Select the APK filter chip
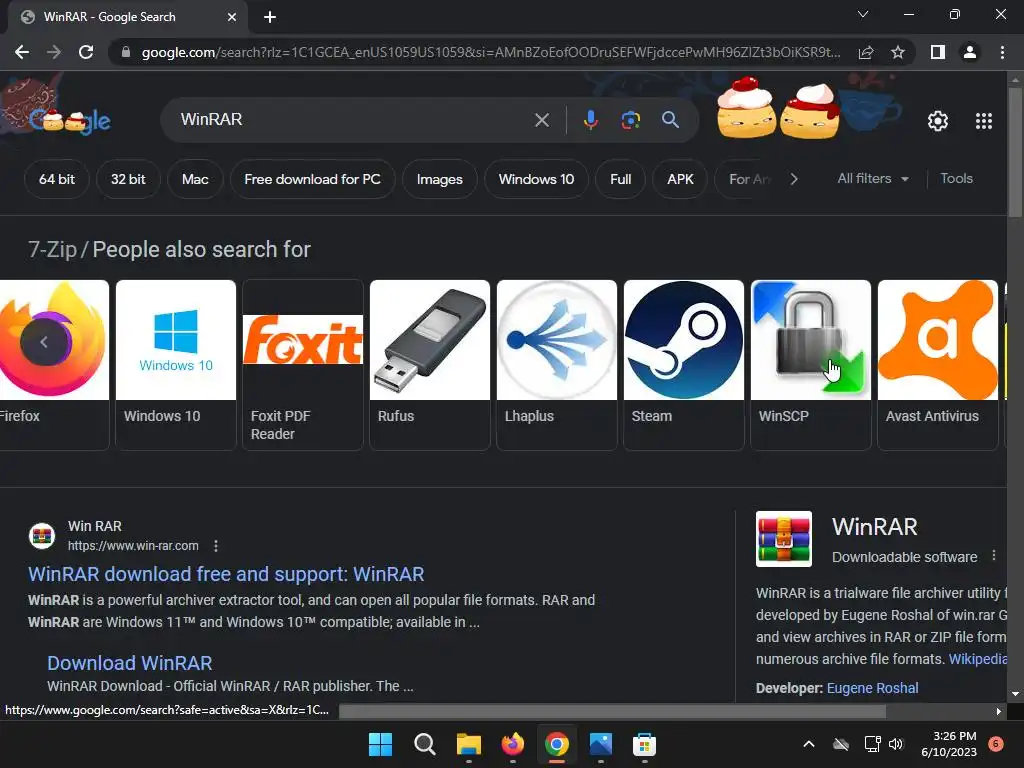 coord(680,179)
